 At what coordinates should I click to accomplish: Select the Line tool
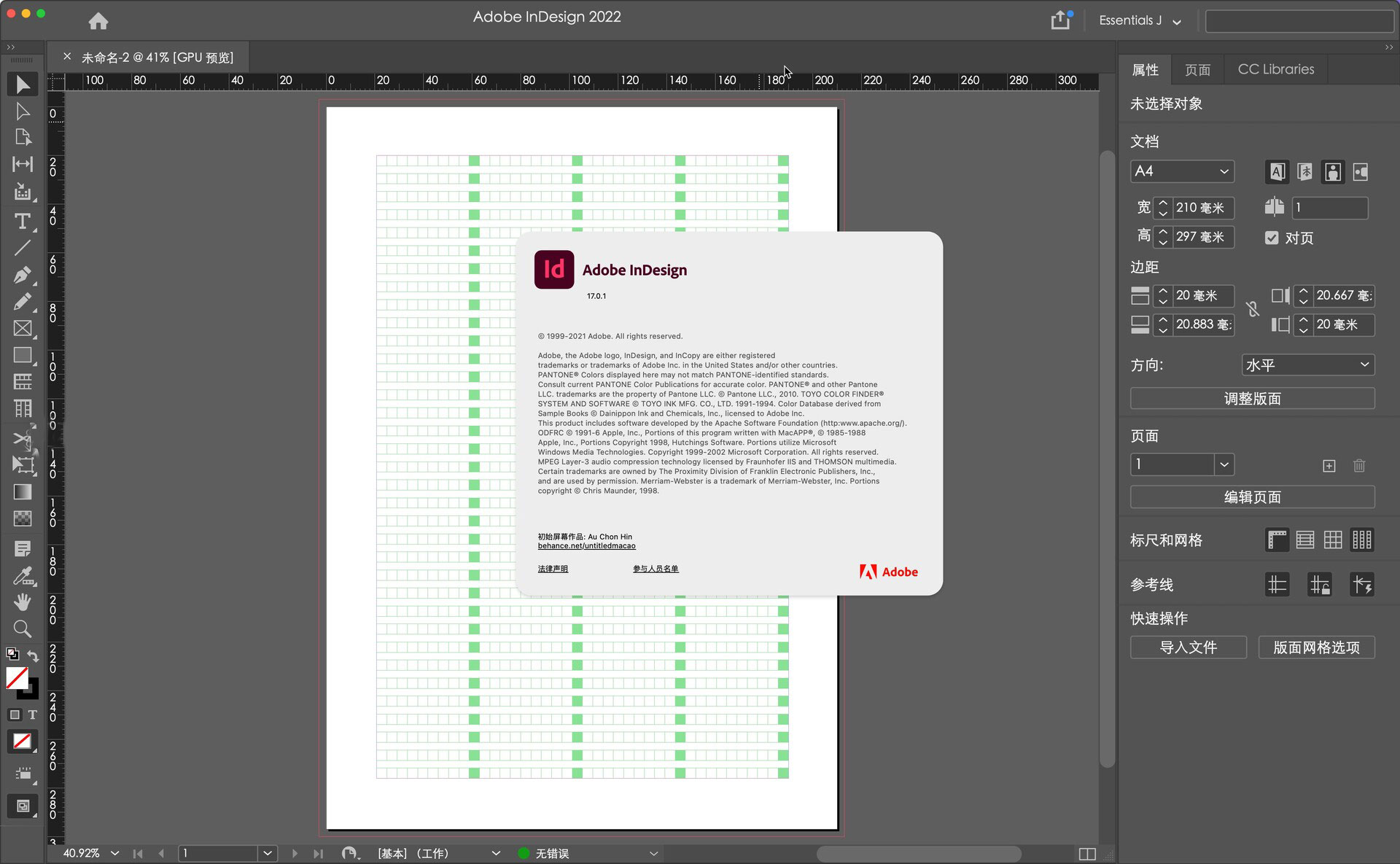pyautogui.click(x=23, y=248)
